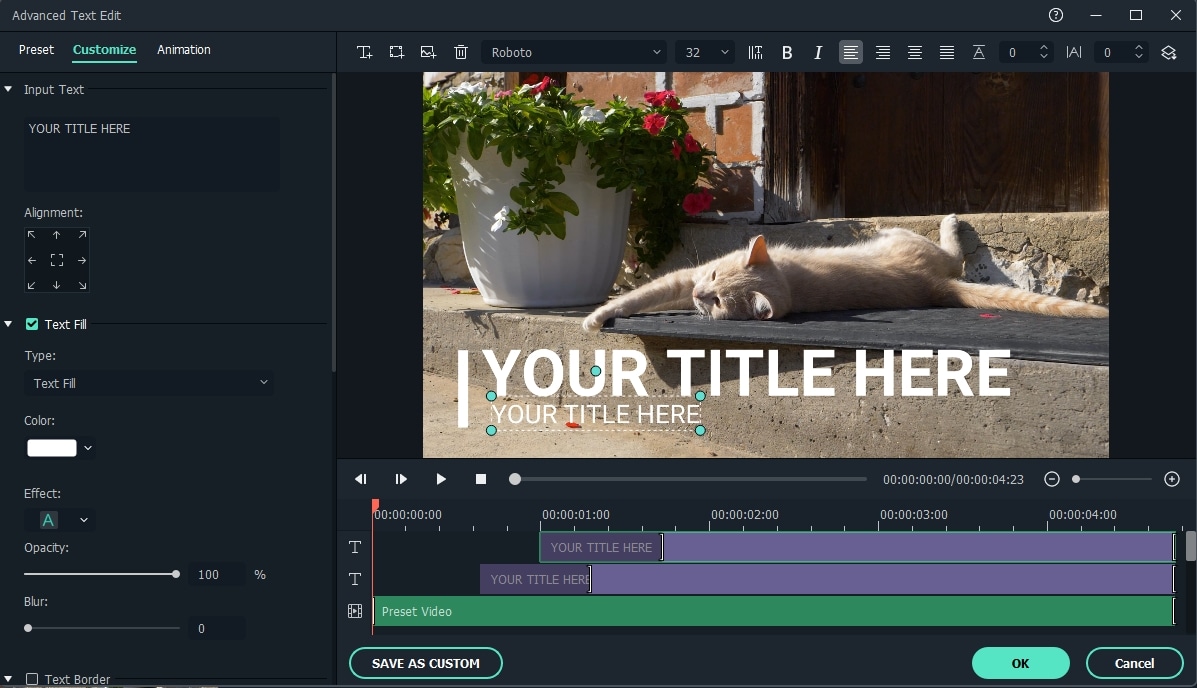Image resolution: width=1197 pixels, height=688 pixels.
Task: Click the Opacity value field
Action: coord(218,574)
